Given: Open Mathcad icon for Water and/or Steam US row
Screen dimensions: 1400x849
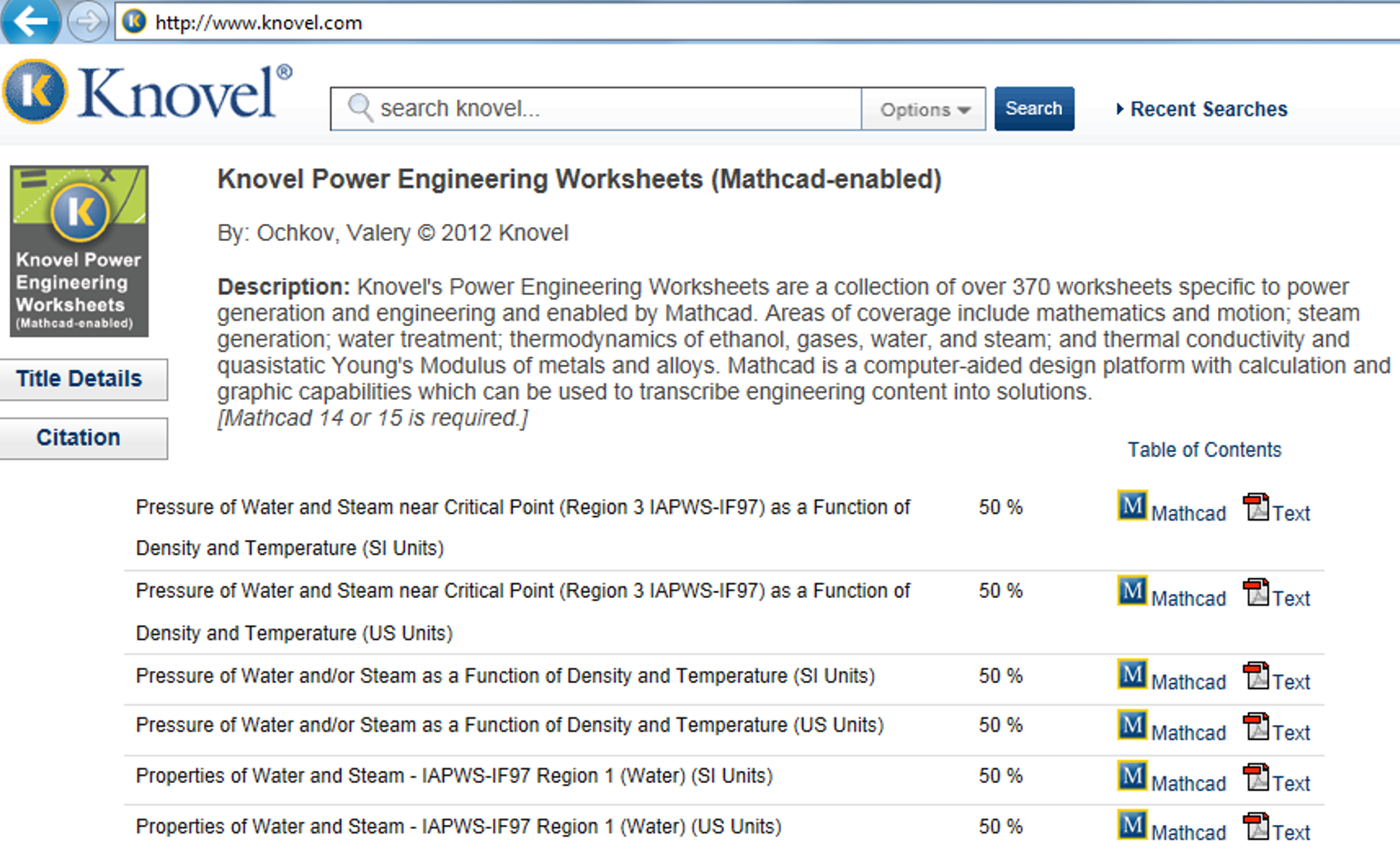Looking at the screenshot, I should point(1131,725).
